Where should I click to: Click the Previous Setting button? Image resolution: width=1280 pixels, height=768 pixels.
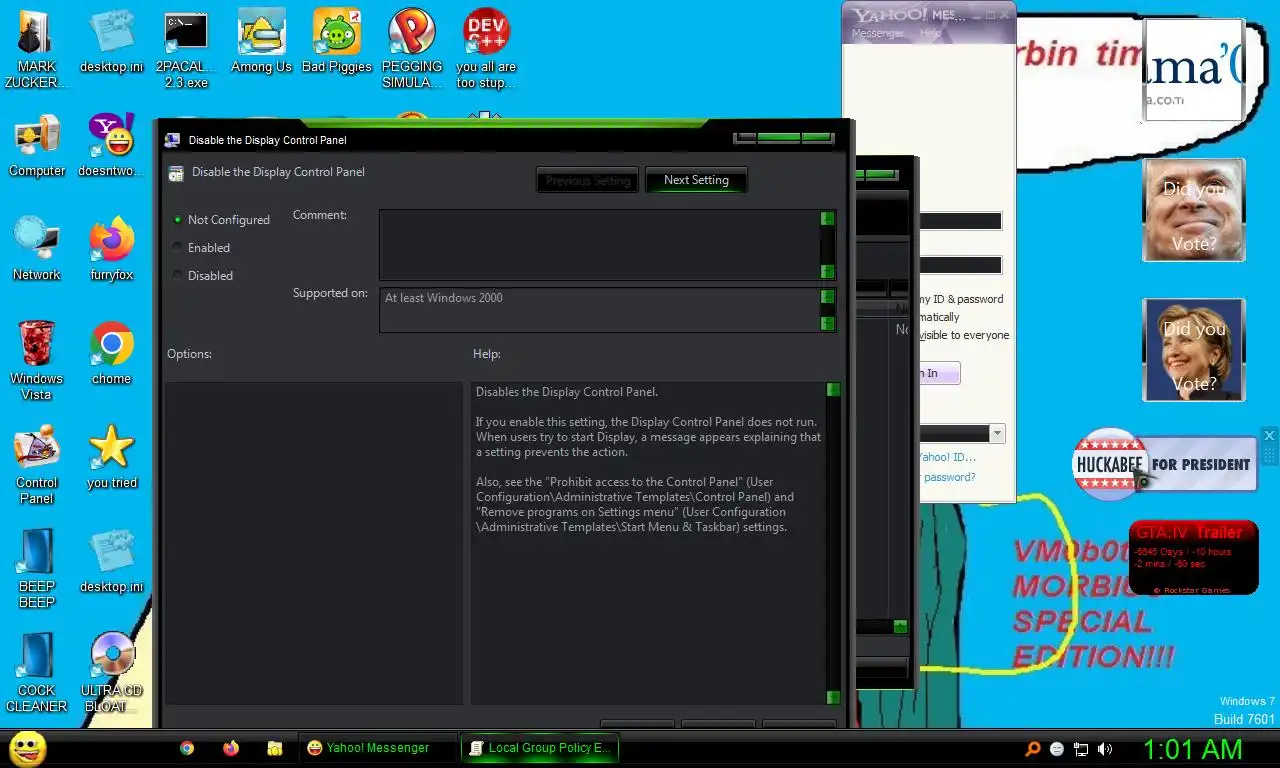[x=587, y=181]
